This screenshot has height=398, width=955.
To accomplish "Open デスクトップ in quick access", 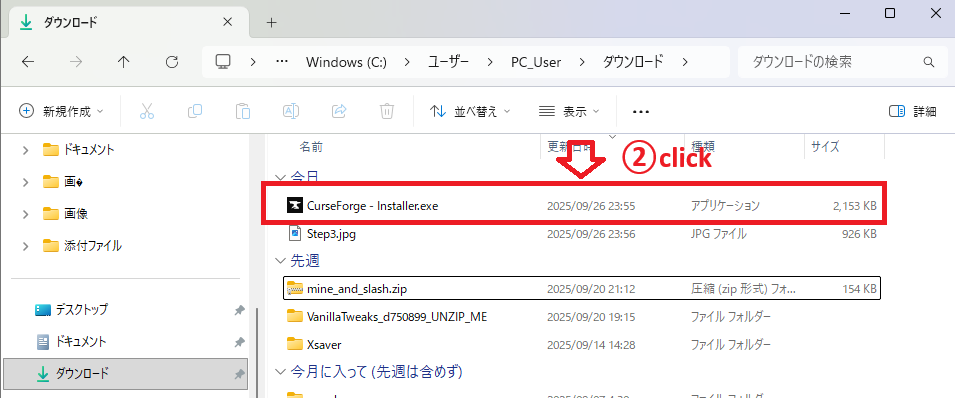I will pos(82,310).
